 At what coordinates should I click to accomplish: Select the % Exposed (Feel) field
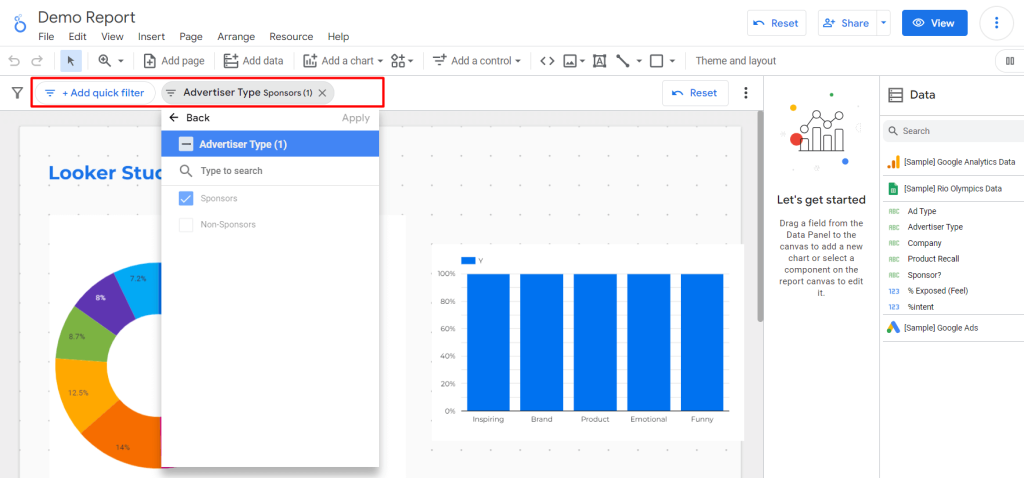click(937, 291)
